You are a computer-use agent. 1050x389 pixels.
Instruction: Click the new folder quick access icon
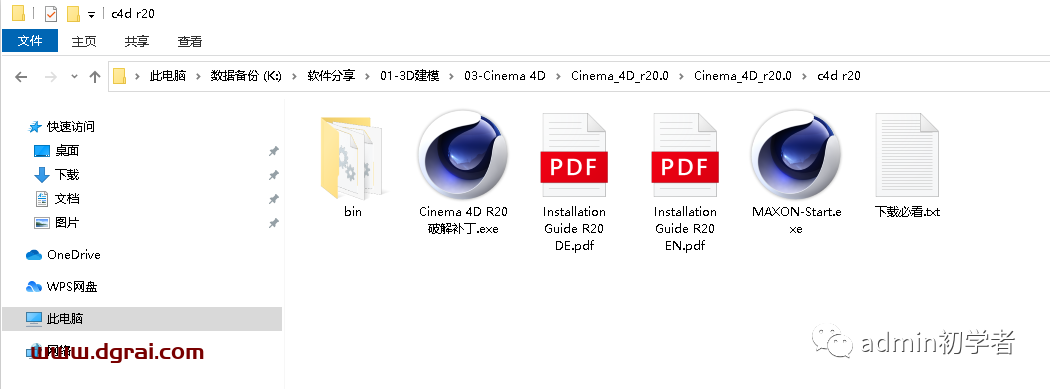73,14
